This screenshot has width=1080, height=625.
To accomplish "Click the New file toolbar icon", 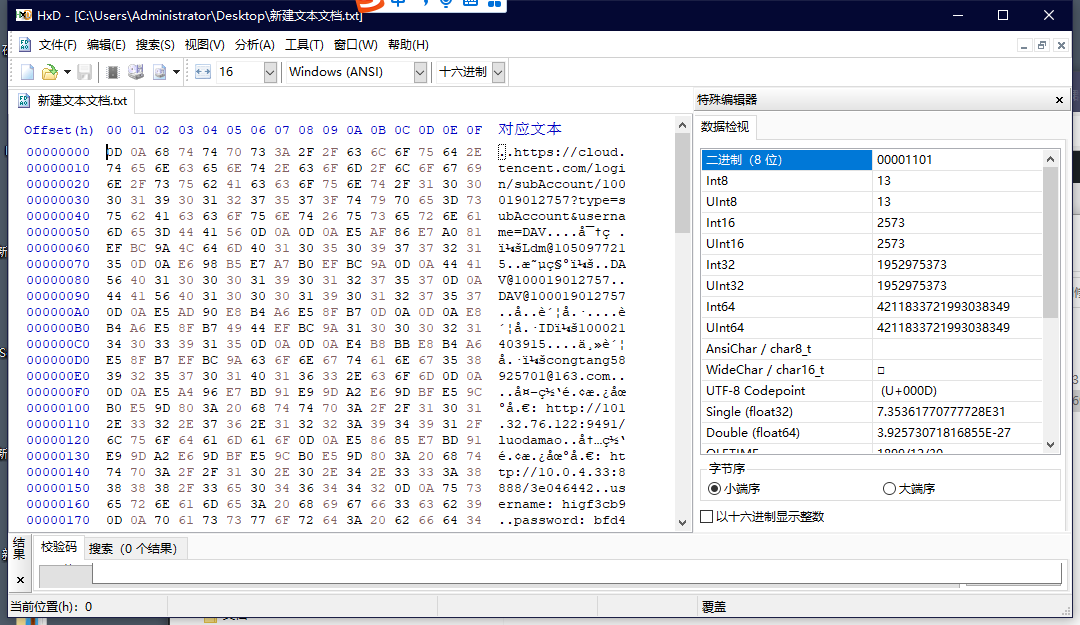I will click(x=27, y=72).
